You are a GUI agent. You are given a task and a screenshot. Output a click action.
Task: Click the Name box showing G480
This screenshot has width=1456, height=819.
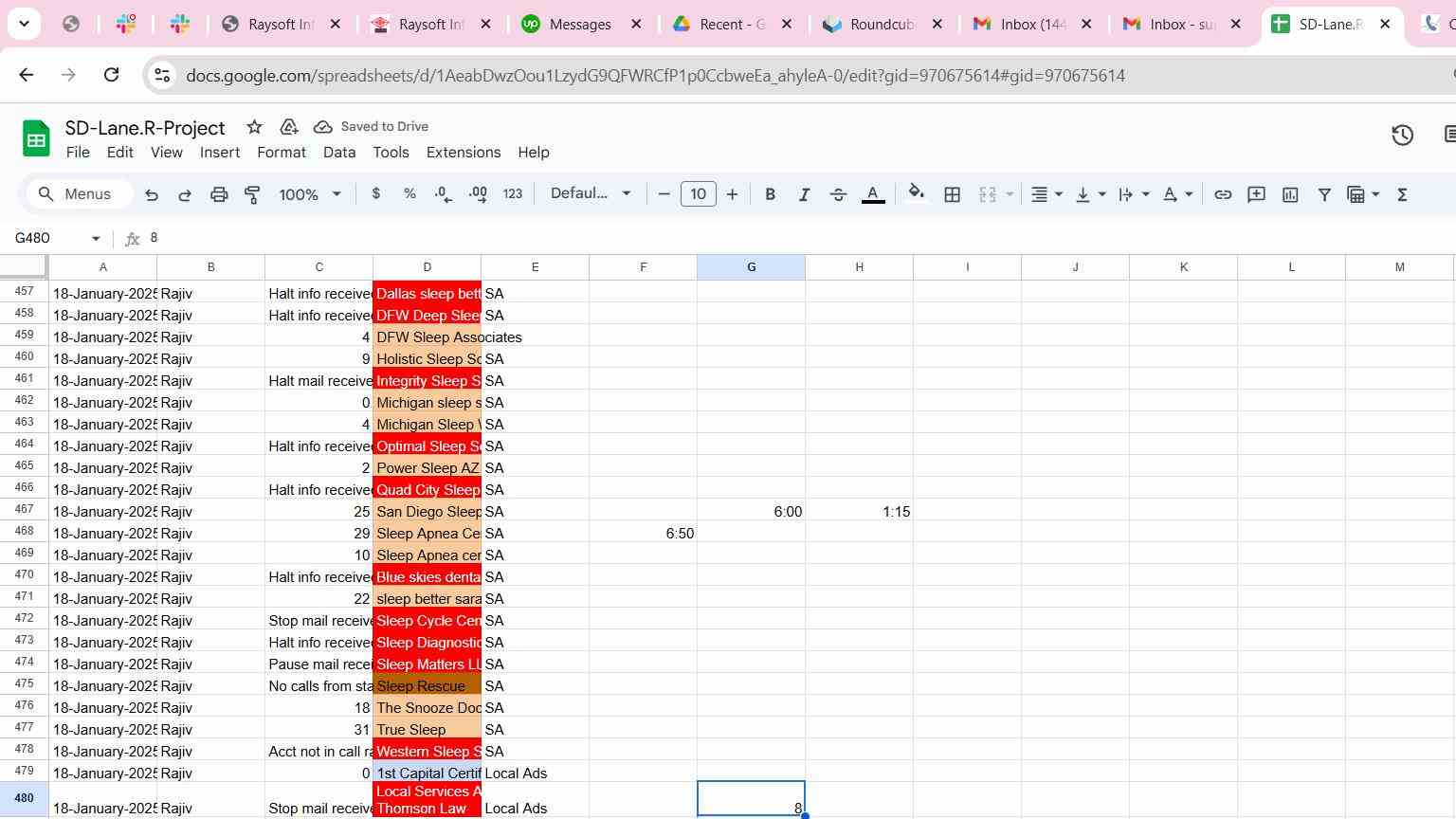coord(57,238)
